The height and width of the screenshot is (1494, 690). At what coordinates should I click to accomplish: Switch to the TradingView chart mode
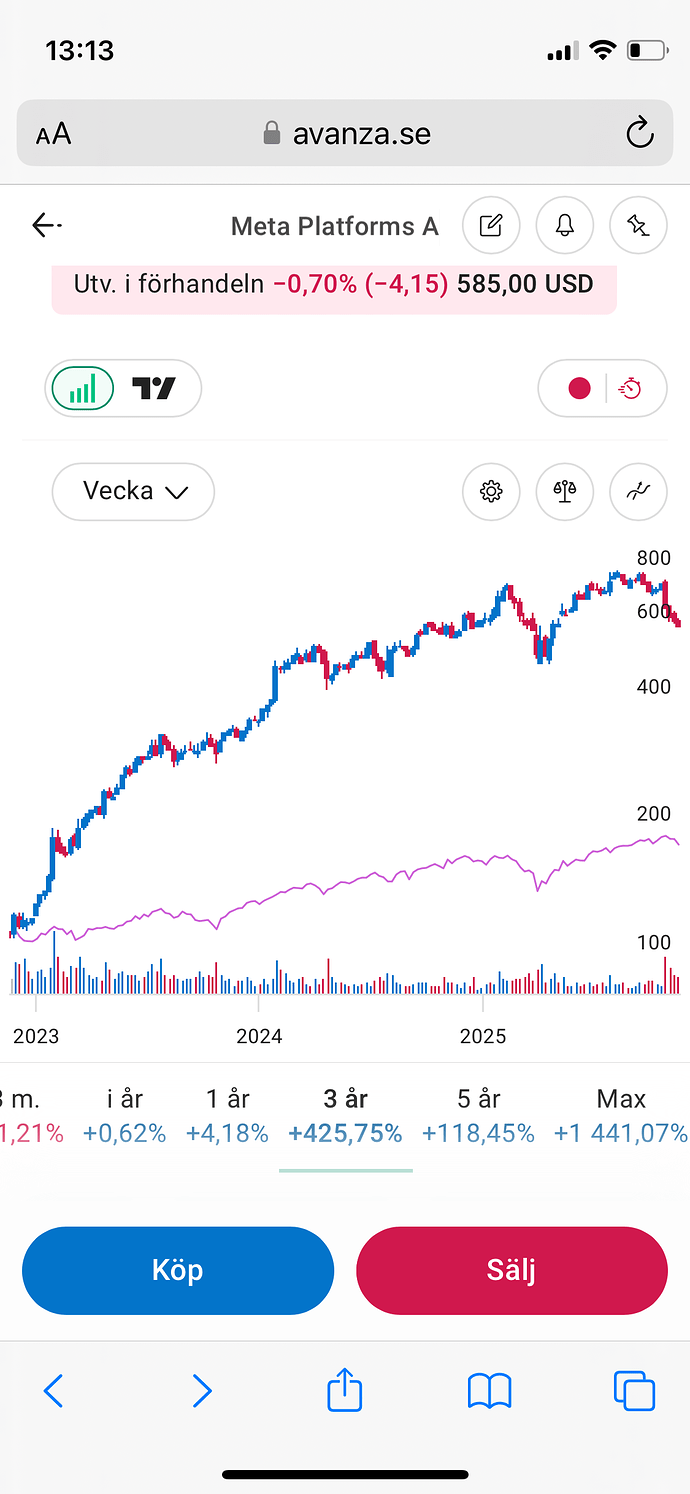pyautogui.click(x=155, y=388)
